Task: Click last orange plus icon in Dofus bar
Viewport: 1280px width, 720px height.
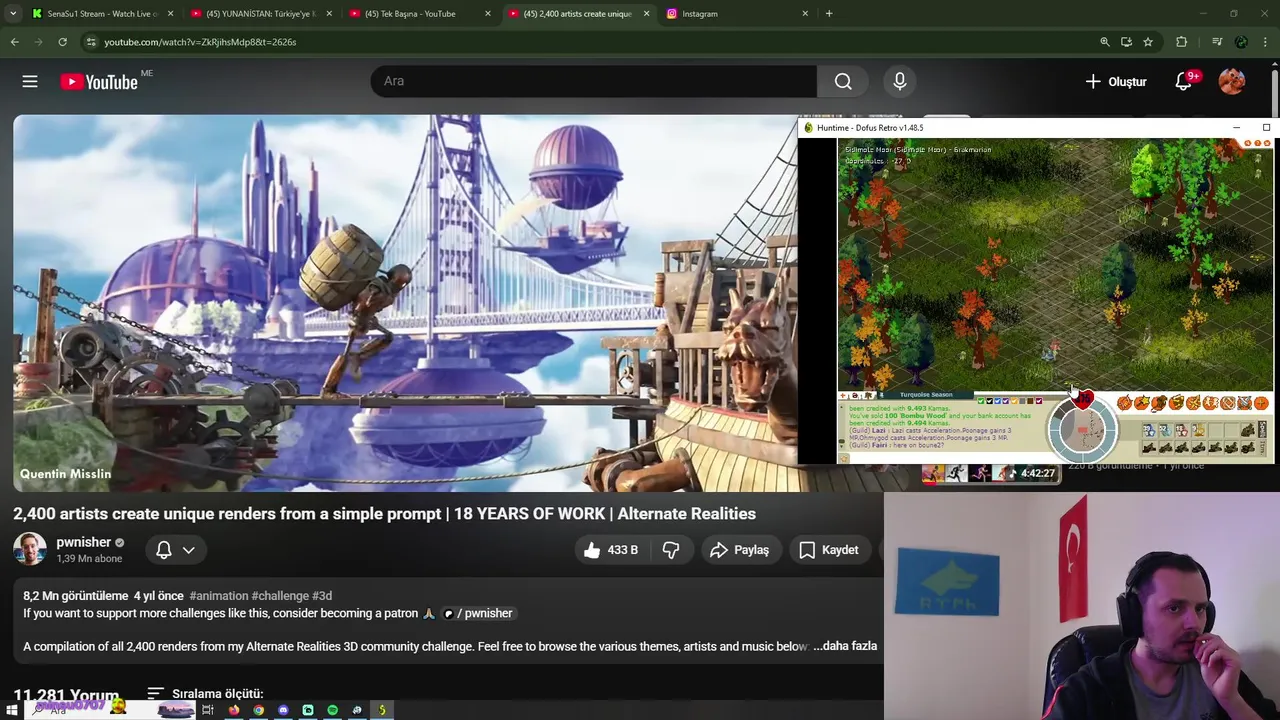Action: coord(1261,403)
